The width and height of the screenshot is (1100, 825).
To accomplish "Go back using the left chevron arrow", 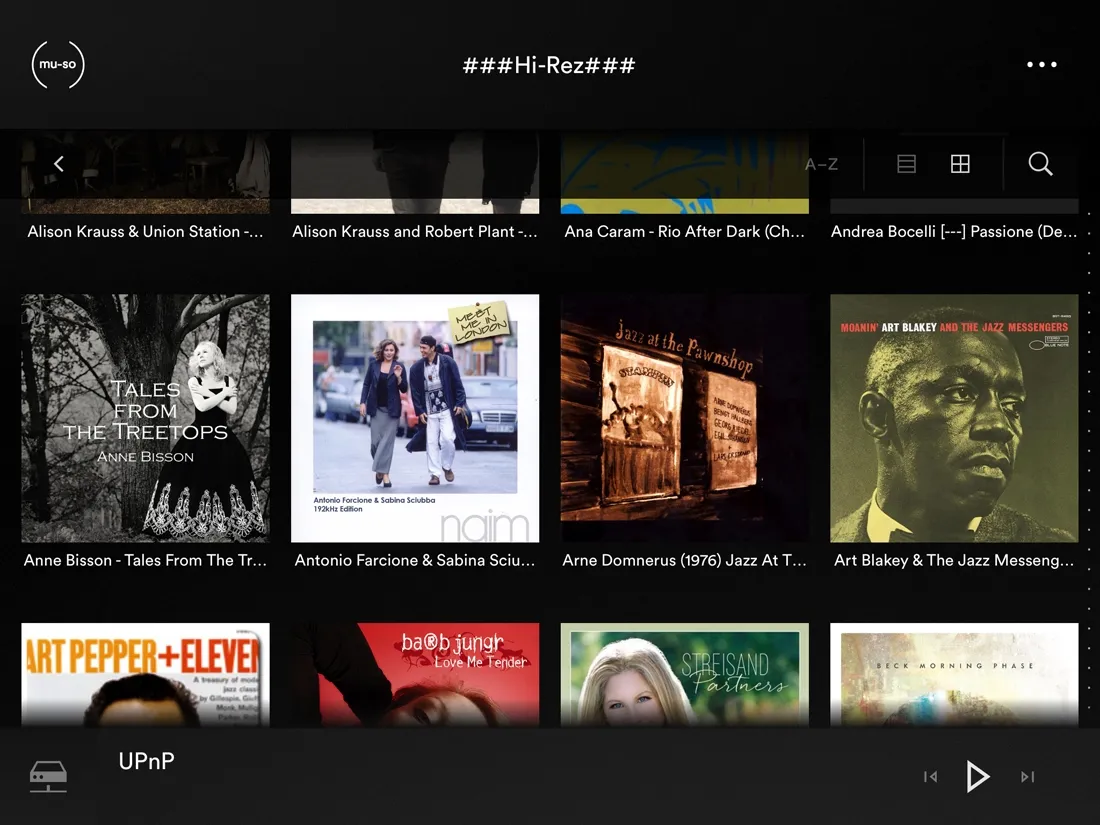I will click(59, 164).
